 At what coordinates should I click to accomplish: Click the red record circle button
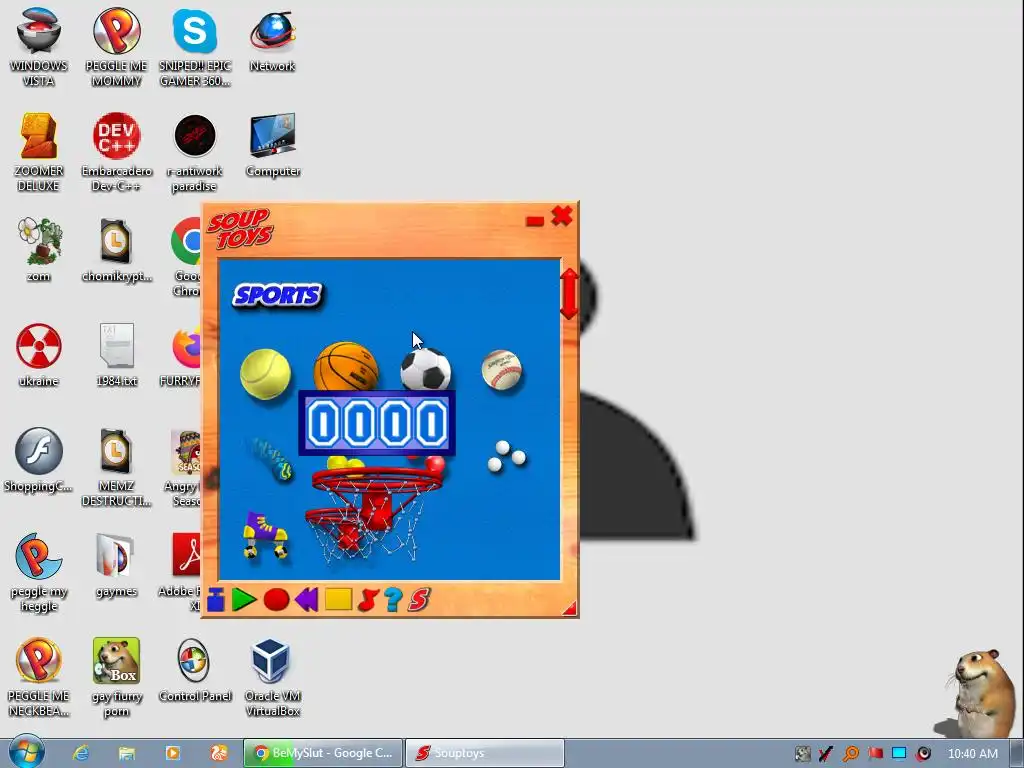coord(276,600)
